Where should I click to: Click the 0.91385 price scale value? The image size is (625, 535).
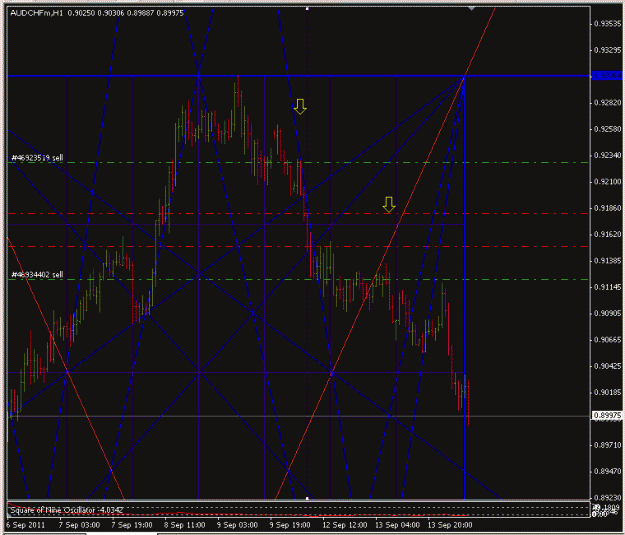607,260
